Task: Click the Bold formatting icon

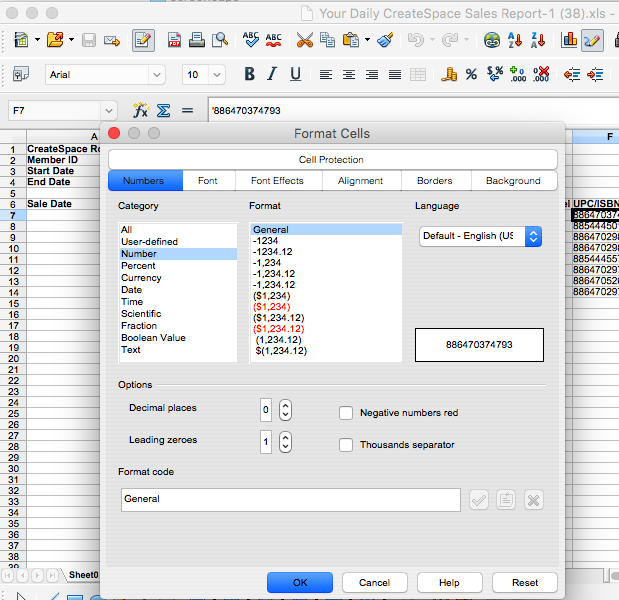Action: tap(249, 75)
